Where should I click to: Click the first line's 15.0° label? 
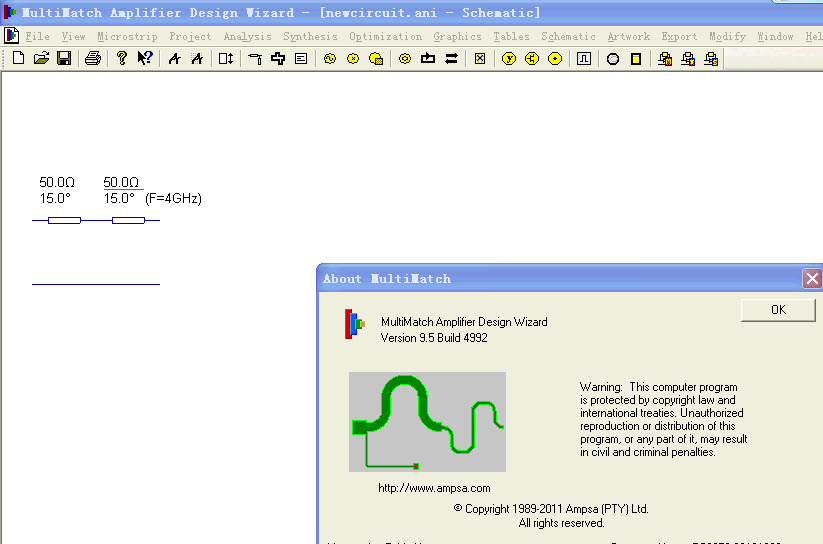click(55, 198)
